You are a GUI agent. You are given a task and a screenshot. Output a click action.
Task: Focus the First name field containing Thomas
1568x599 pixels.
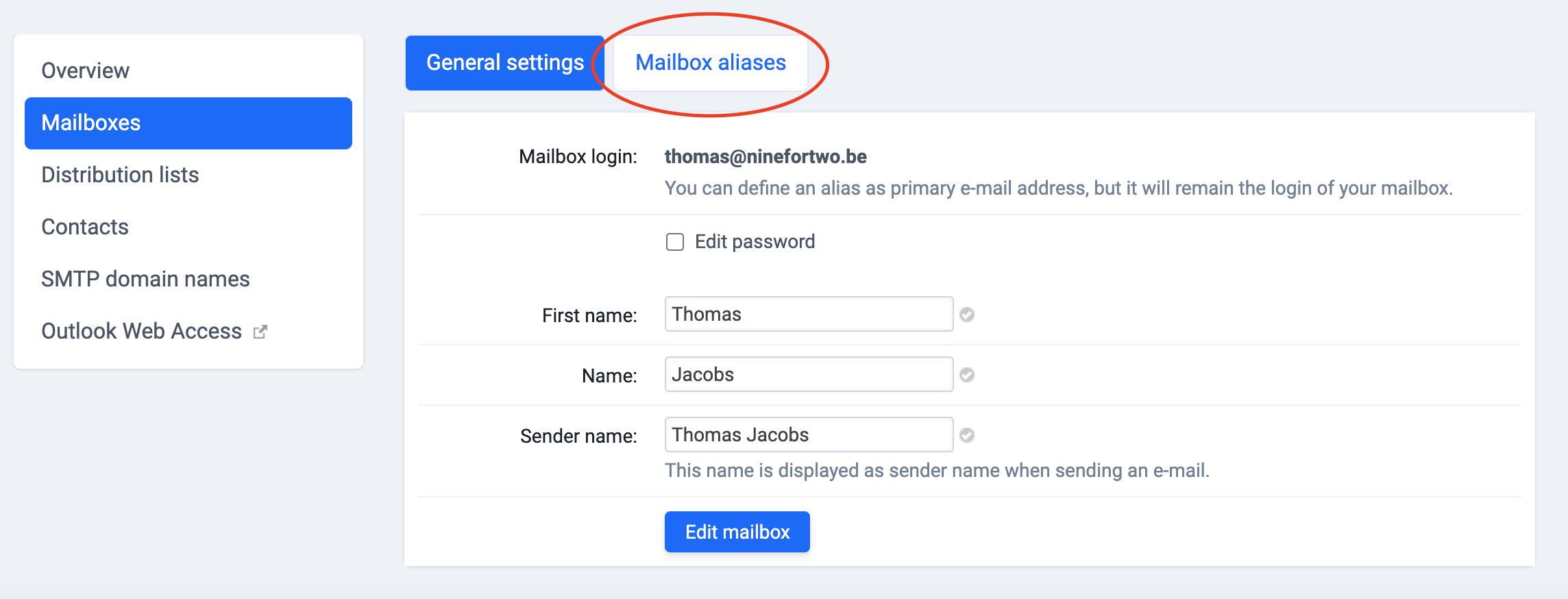[x=809, y=314]
